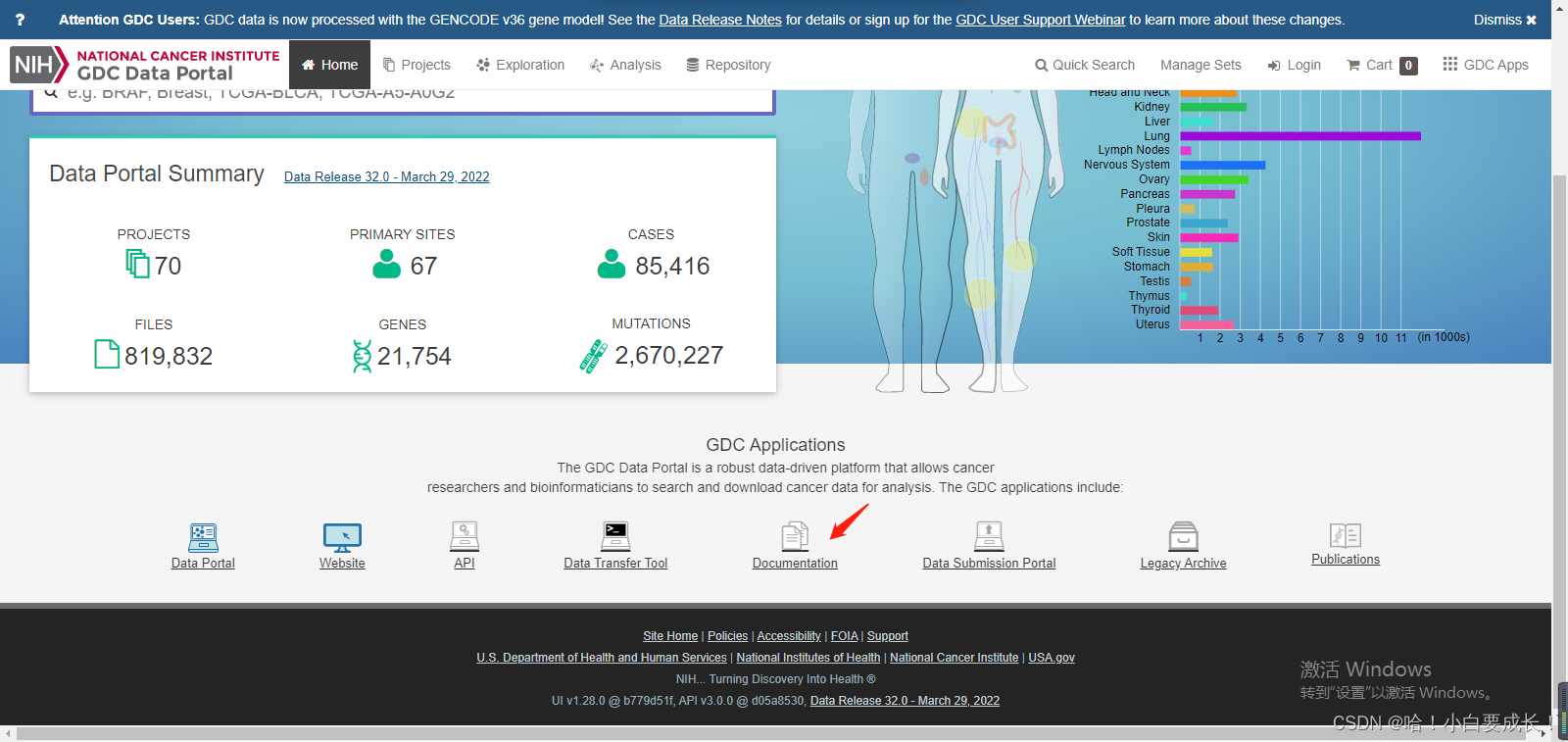The height and width of the screenshot is (742, 1568).
Task: Open the Support footer link
Action: [888, 636]
